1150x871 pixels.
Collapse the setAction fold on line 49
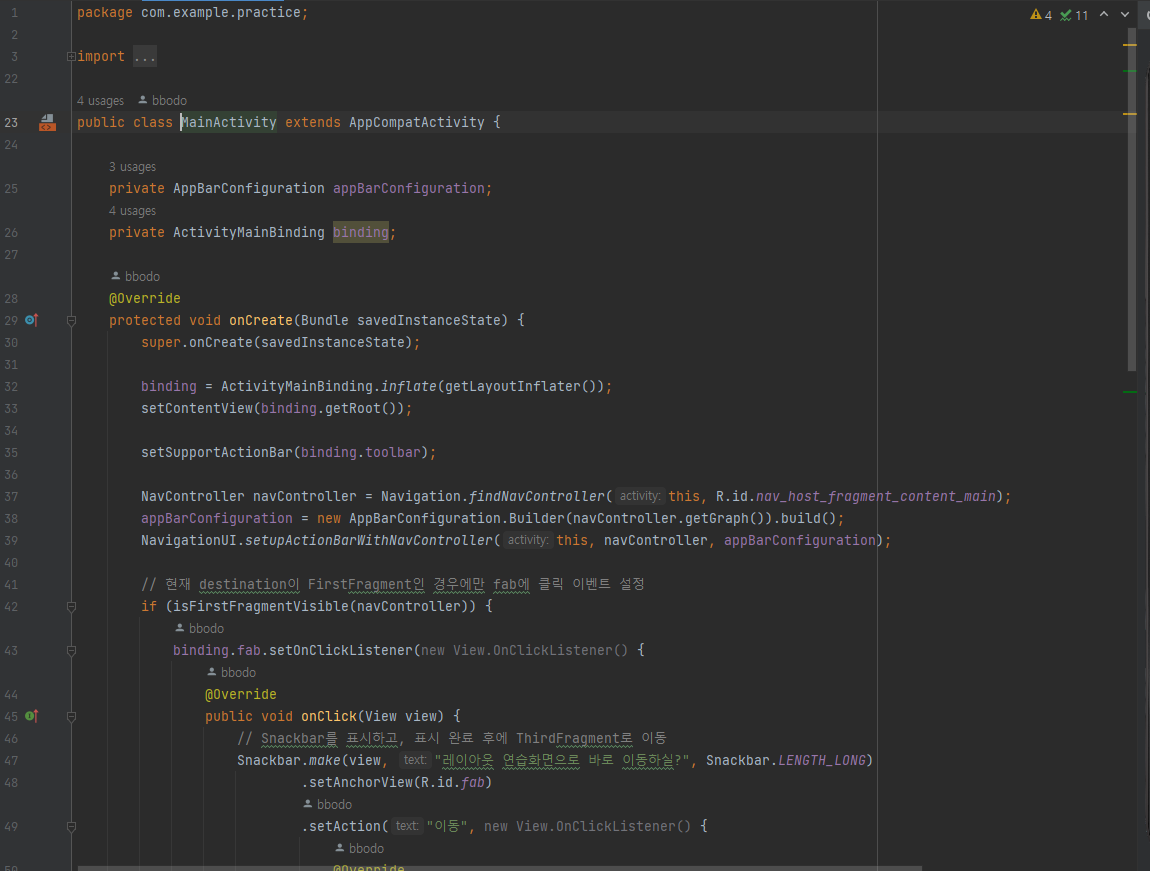[71, 826]
